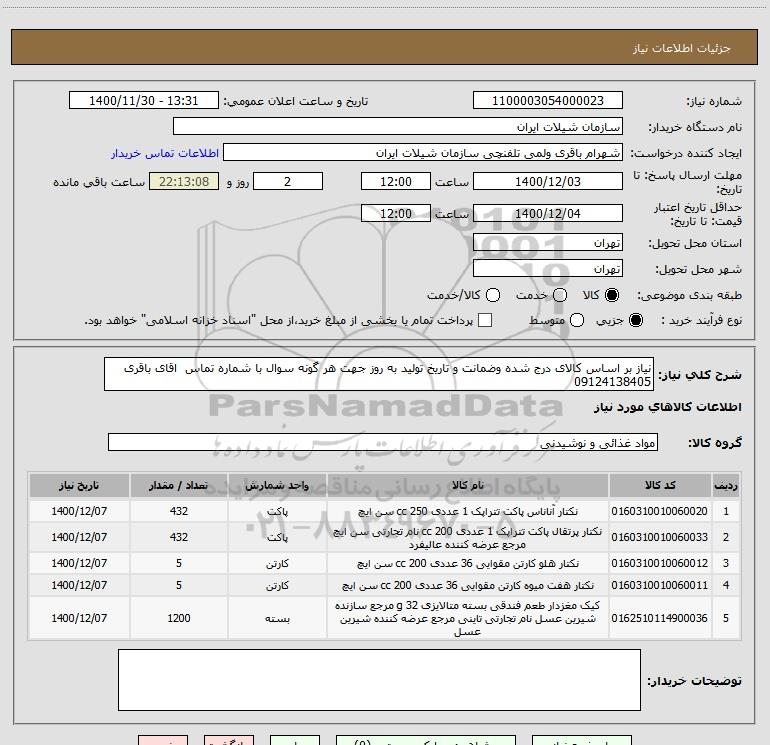Click the نام کالا column header
The width and height of the screenshot is (770, 745).
coord(468,486)
